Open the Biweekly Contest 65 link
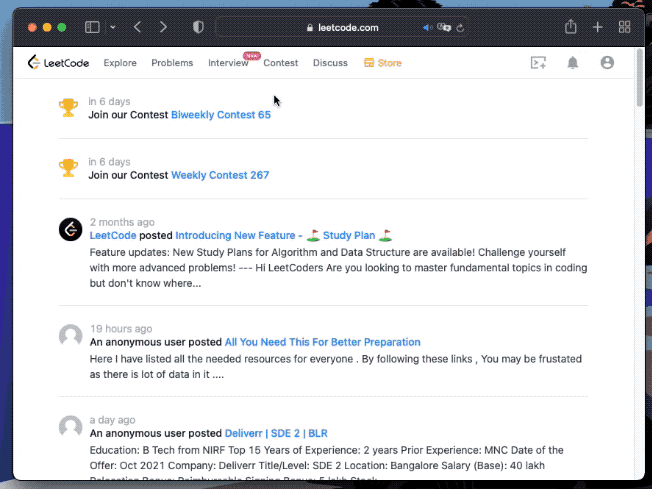Image resolution: width=652 pixels, height=489 pixels. coord(221,115)
